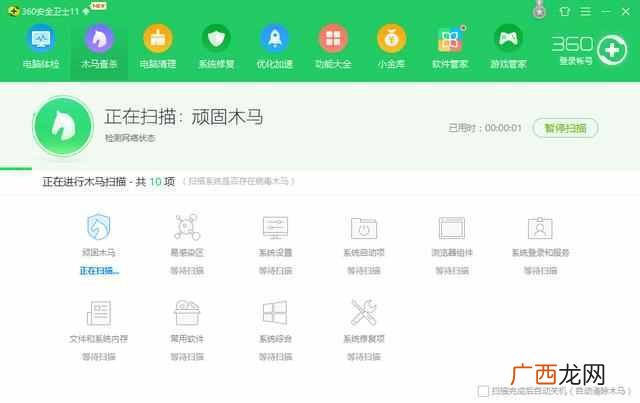Click the 等待扫描 status under 易感染区
This screenshot has height=403, width=640.
point(187,271)
